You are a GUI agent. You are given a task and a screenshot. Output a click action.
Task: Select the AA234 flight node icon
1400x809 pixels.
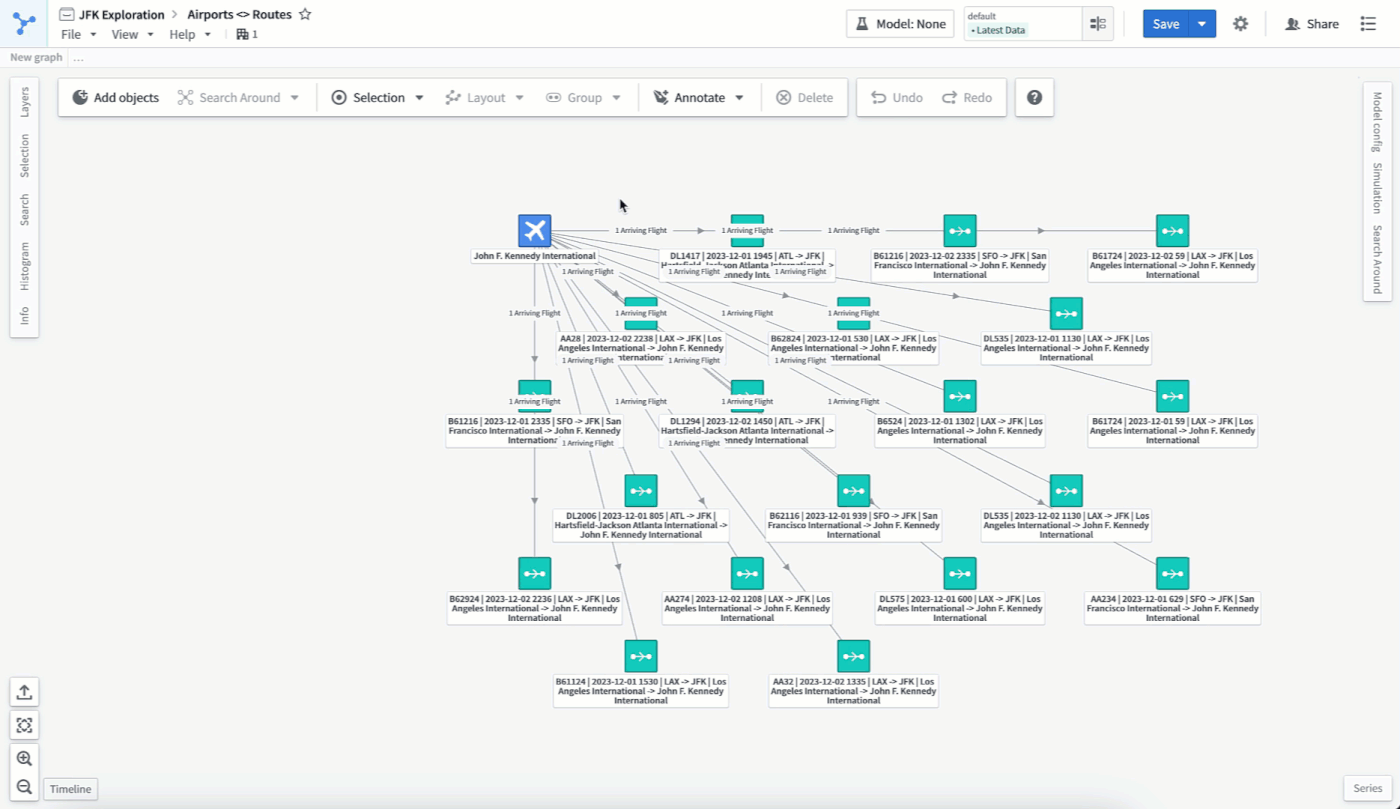(x=1173, y=574)
